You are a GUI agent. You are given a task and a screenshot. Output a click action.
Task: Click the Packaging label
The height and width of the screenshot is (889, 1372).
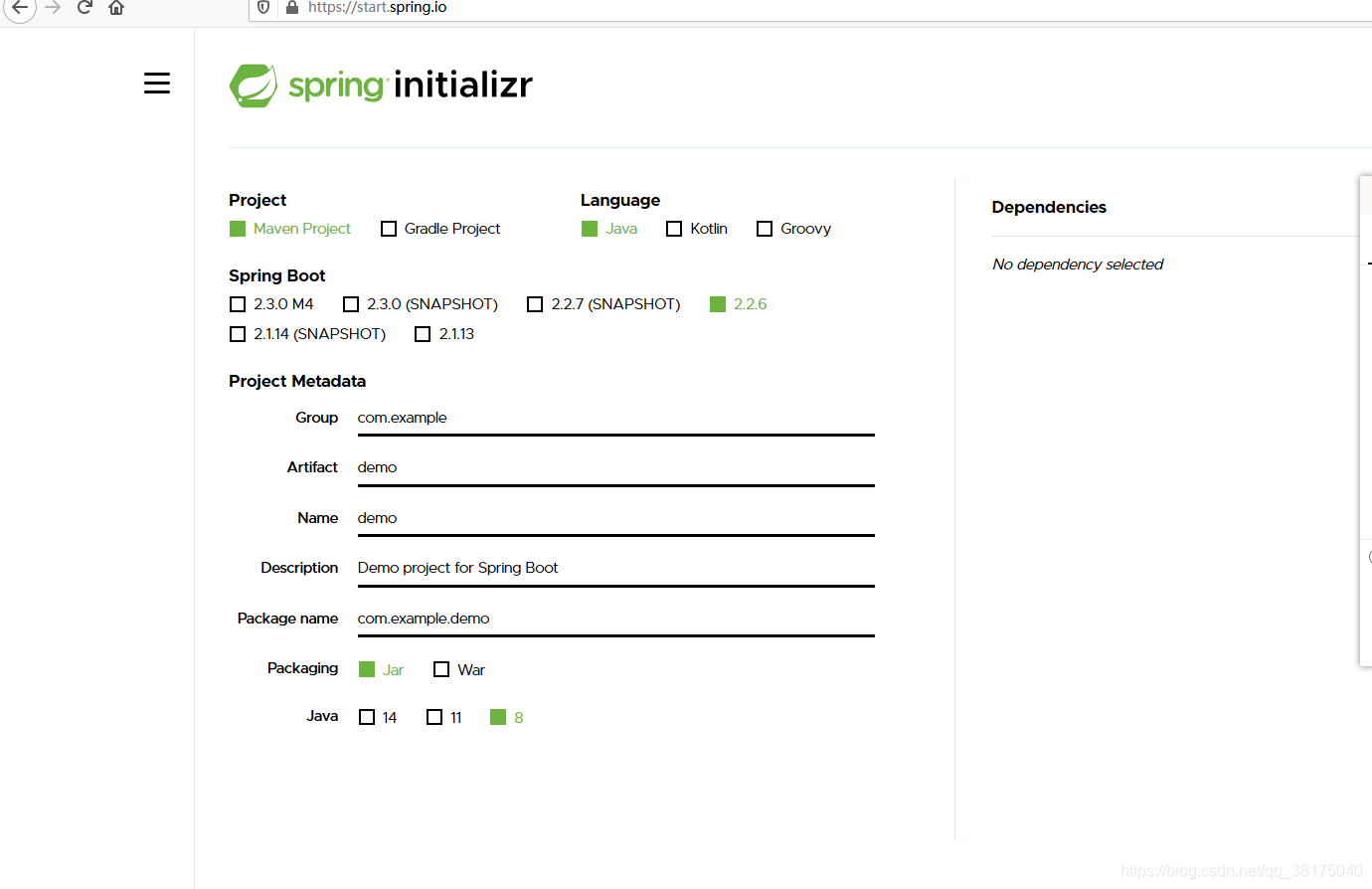coord(302,668)
